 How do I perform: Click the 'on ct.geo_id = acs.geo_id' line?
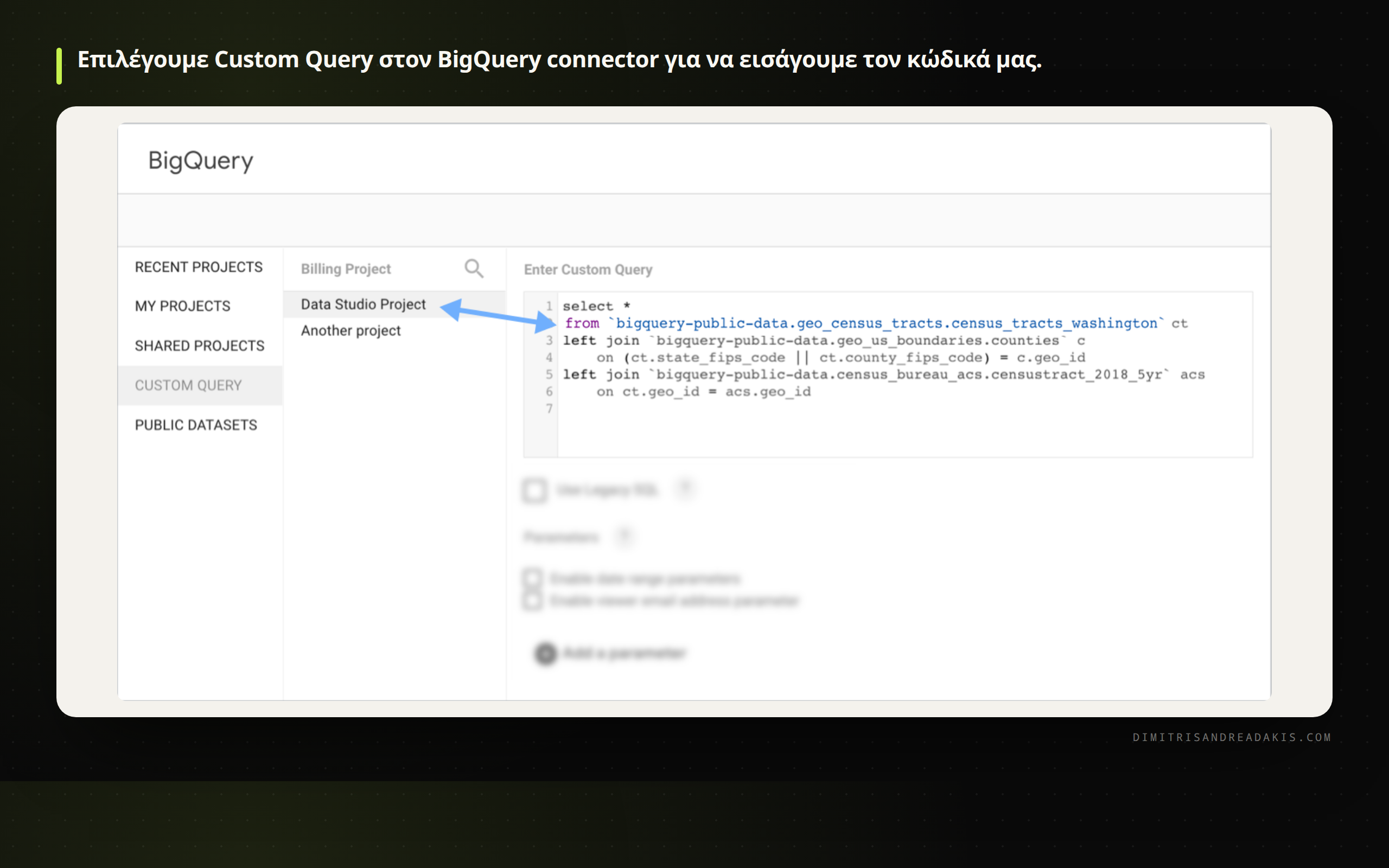tap(703, 392)
